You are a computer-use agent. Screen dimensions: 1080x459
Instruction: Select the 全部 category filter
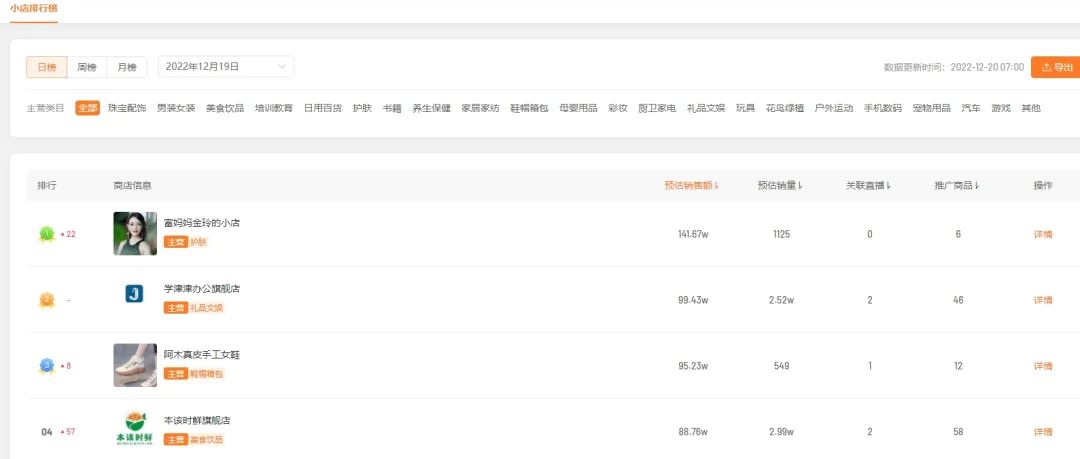coord(87,108)
